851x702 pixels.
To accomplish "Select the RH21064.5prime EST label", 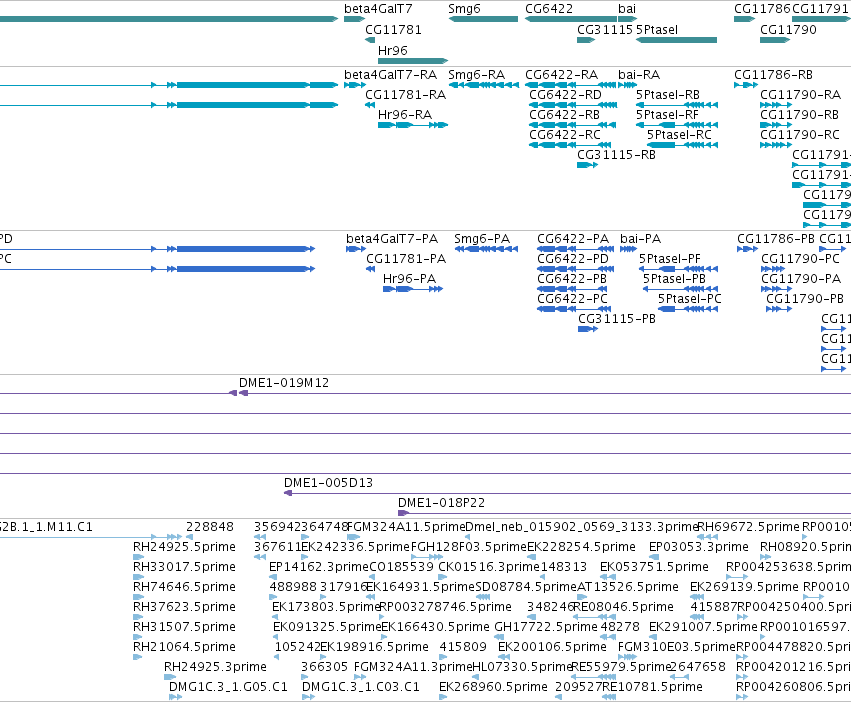I will [185, 647].
